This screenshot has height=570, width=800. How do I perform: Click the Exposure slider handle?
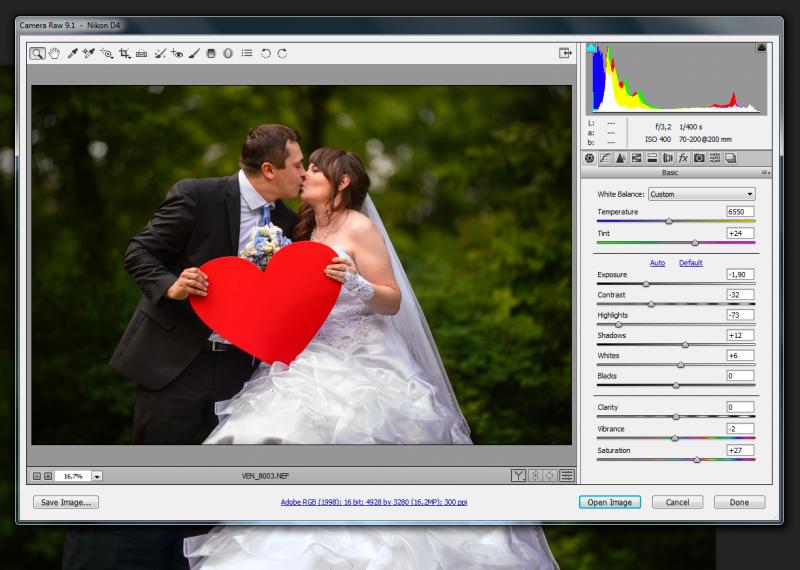646,284
